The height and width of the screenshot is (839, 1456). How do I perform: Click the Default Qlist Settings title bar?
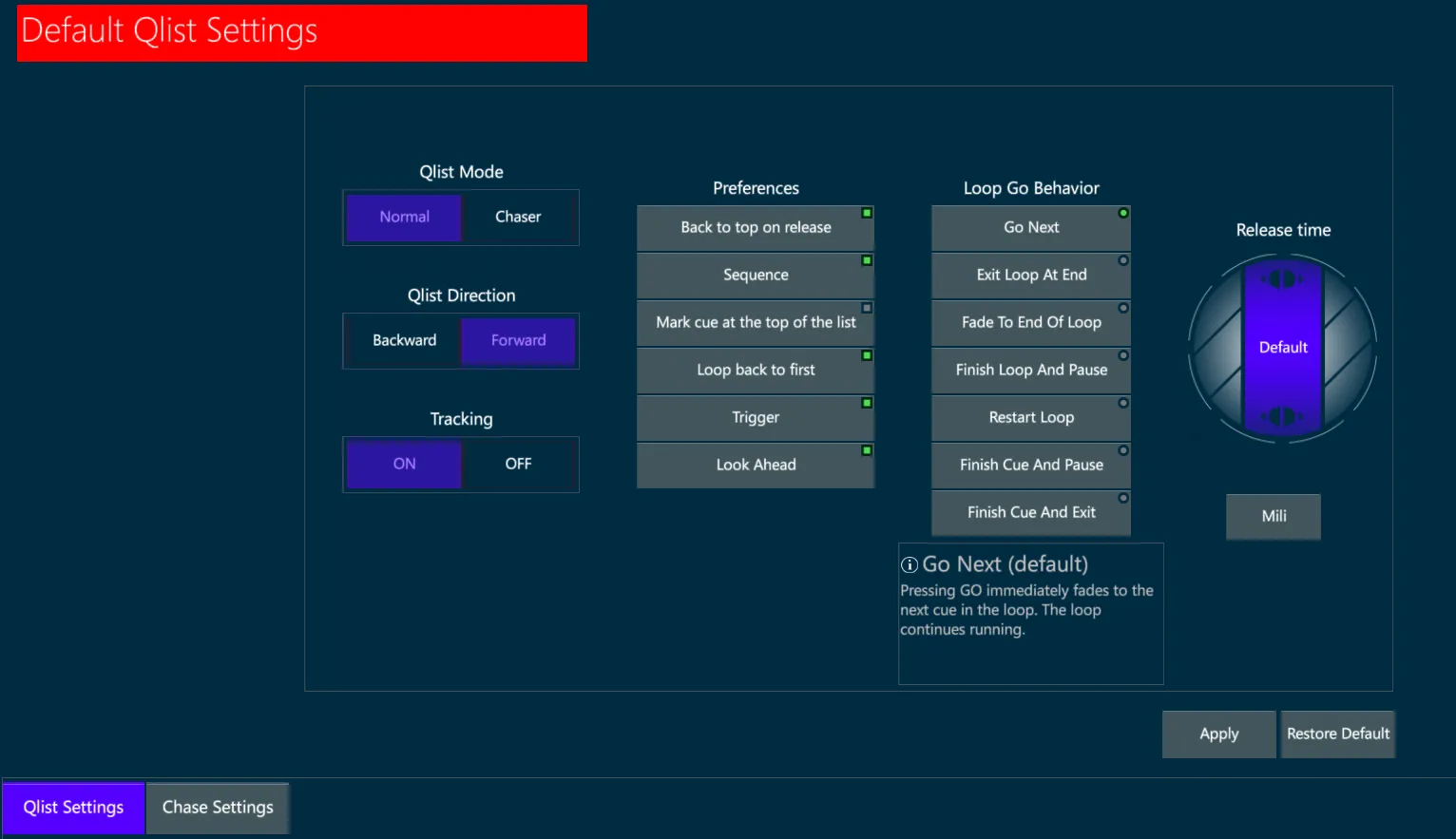[302, 33]
